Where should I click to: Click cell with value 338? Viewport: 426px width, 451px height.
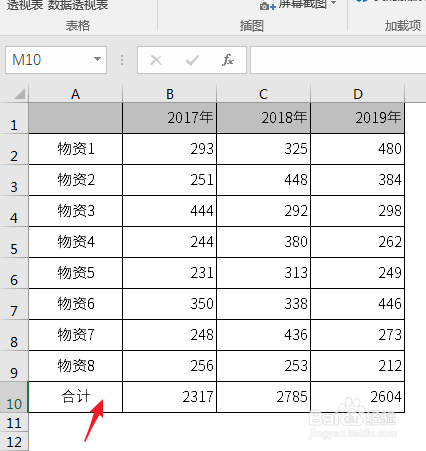tap(264, 304)
